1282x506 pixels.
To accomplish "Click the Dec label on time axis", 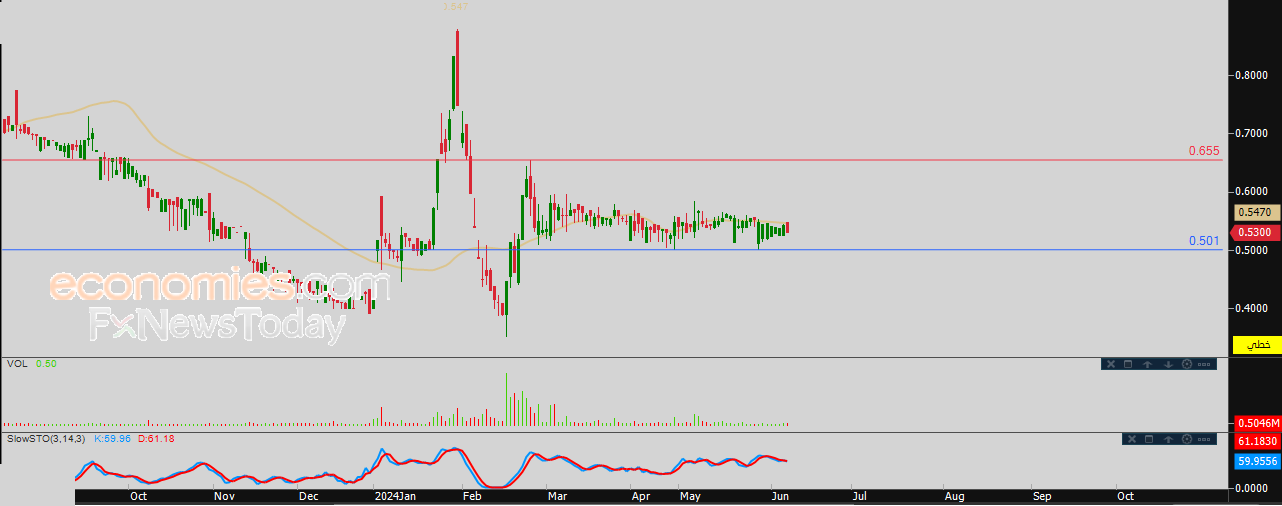I will [x=309, y=495].
